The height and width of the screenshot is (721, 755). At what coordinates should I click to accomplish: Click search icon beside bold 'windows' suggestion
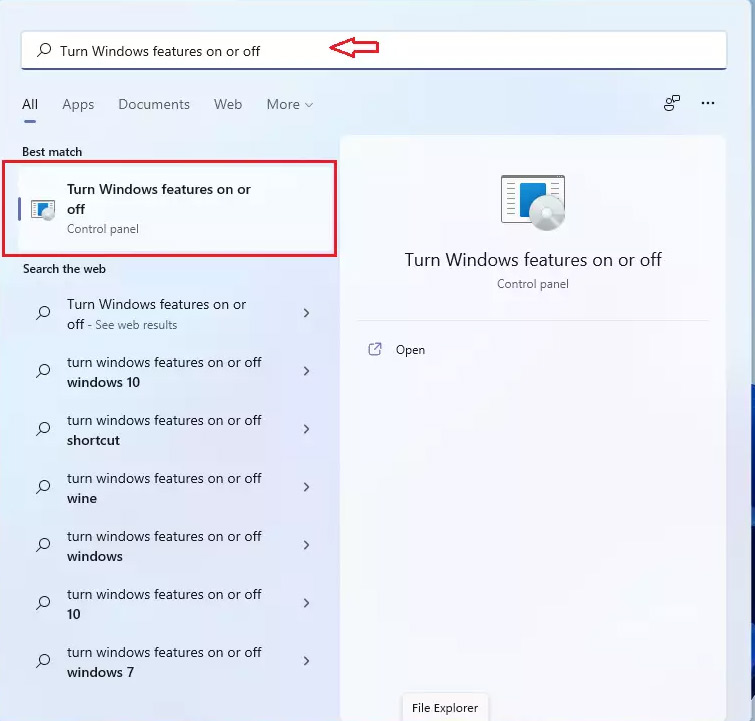click(43, 545)
